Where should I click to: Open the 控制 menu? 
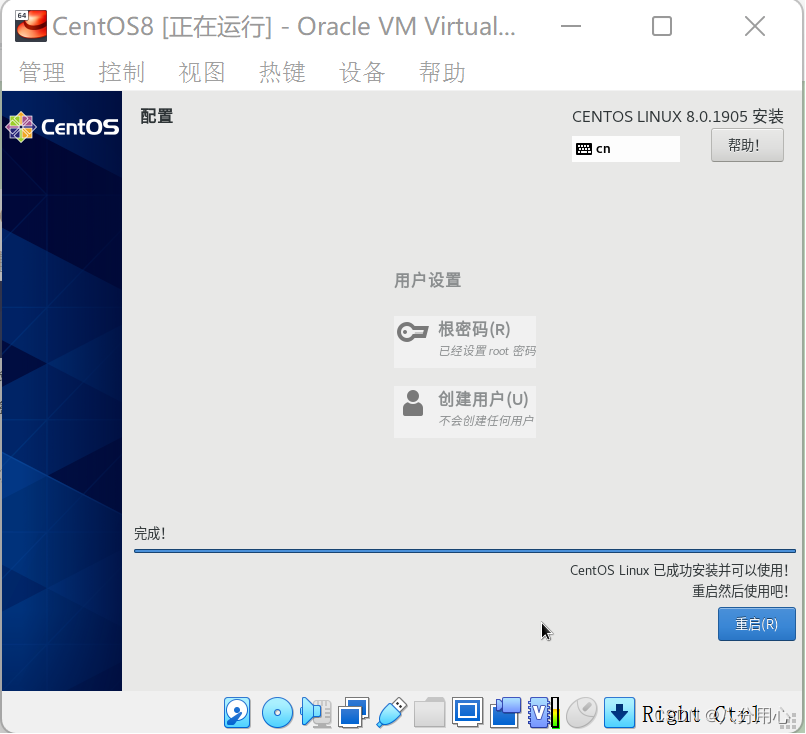pyautogui.click(x=122, y=72)
